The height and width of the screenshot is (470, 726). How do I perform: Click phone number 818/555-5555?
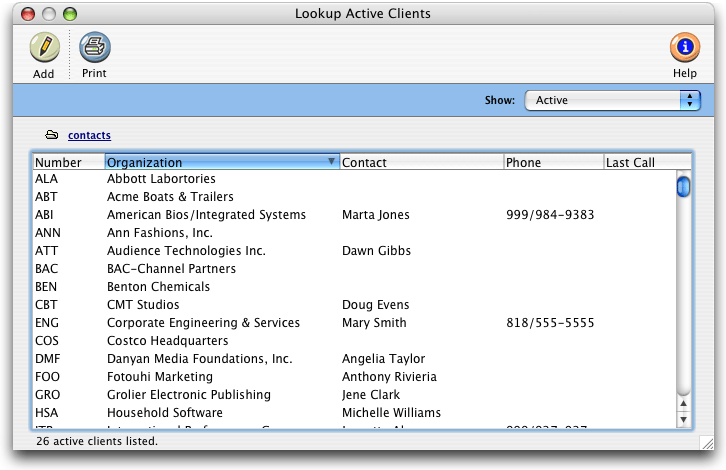coord(550,323)
